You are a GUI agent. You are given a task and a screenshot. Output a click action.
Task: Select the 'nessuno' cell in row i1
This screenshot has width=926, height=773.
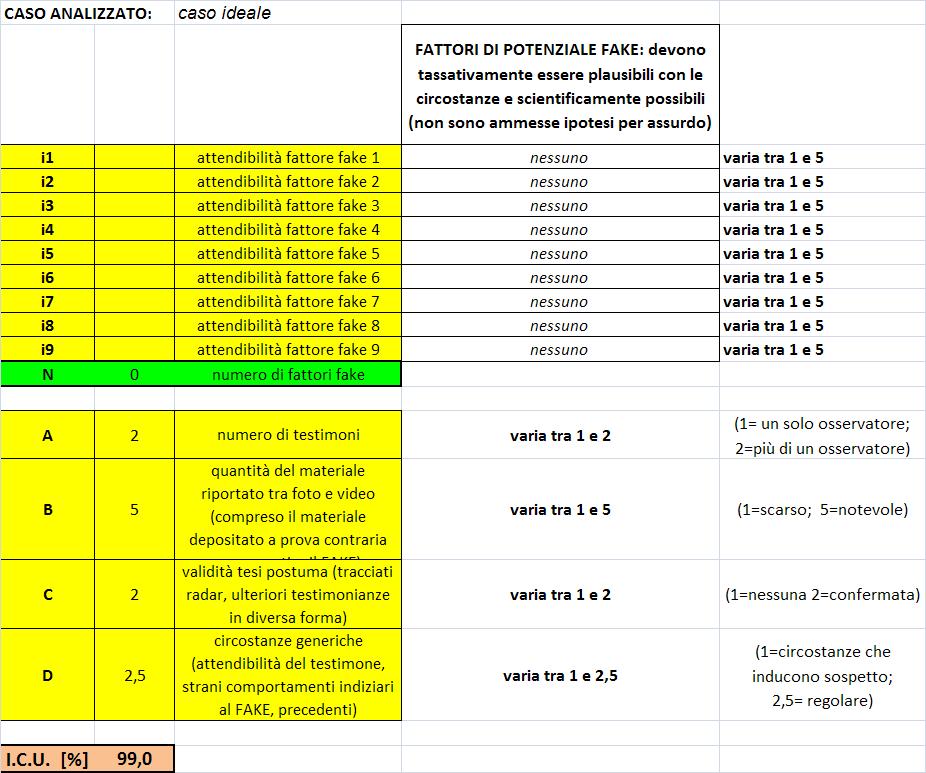(x=560, y=158)
